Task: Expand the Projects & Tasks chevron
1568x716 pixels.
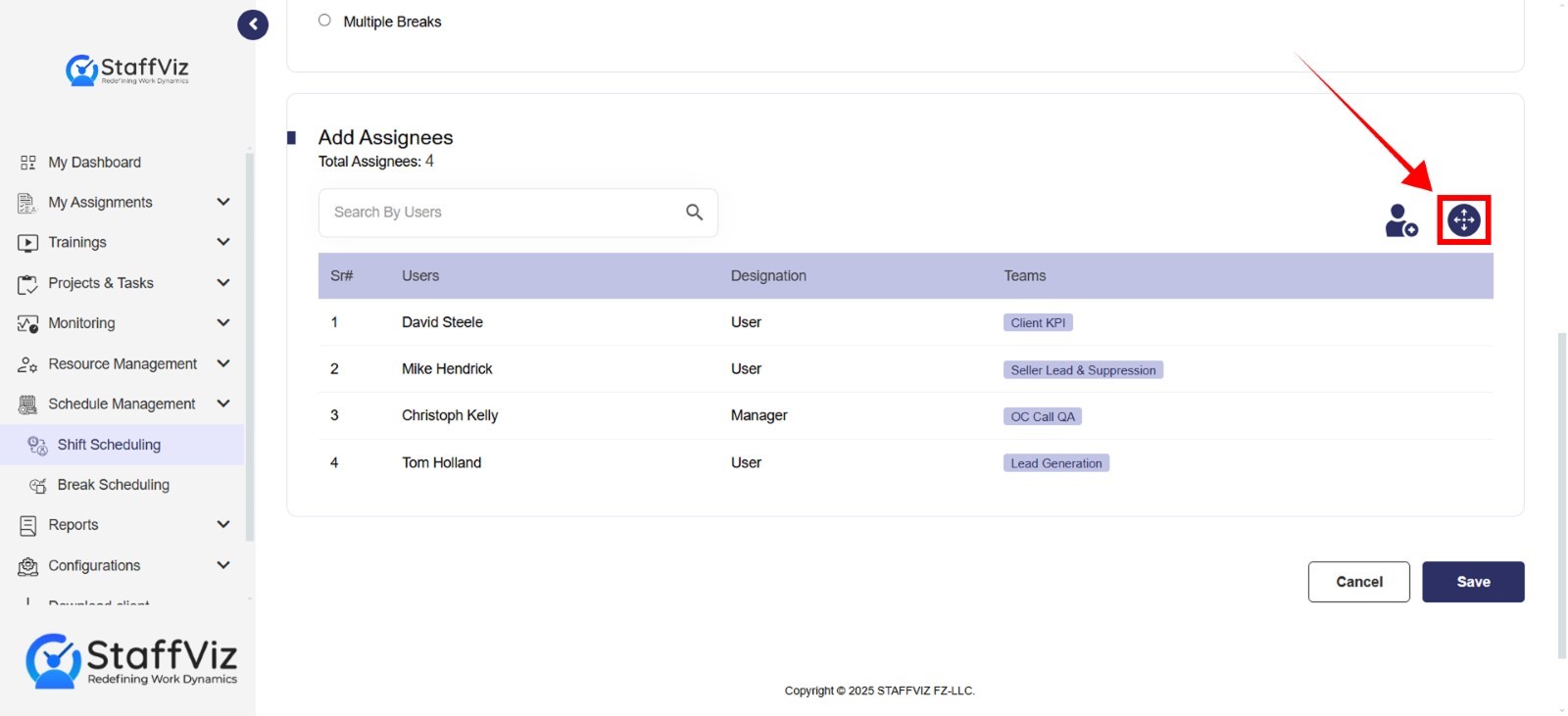Action: (x=223, y=282)
